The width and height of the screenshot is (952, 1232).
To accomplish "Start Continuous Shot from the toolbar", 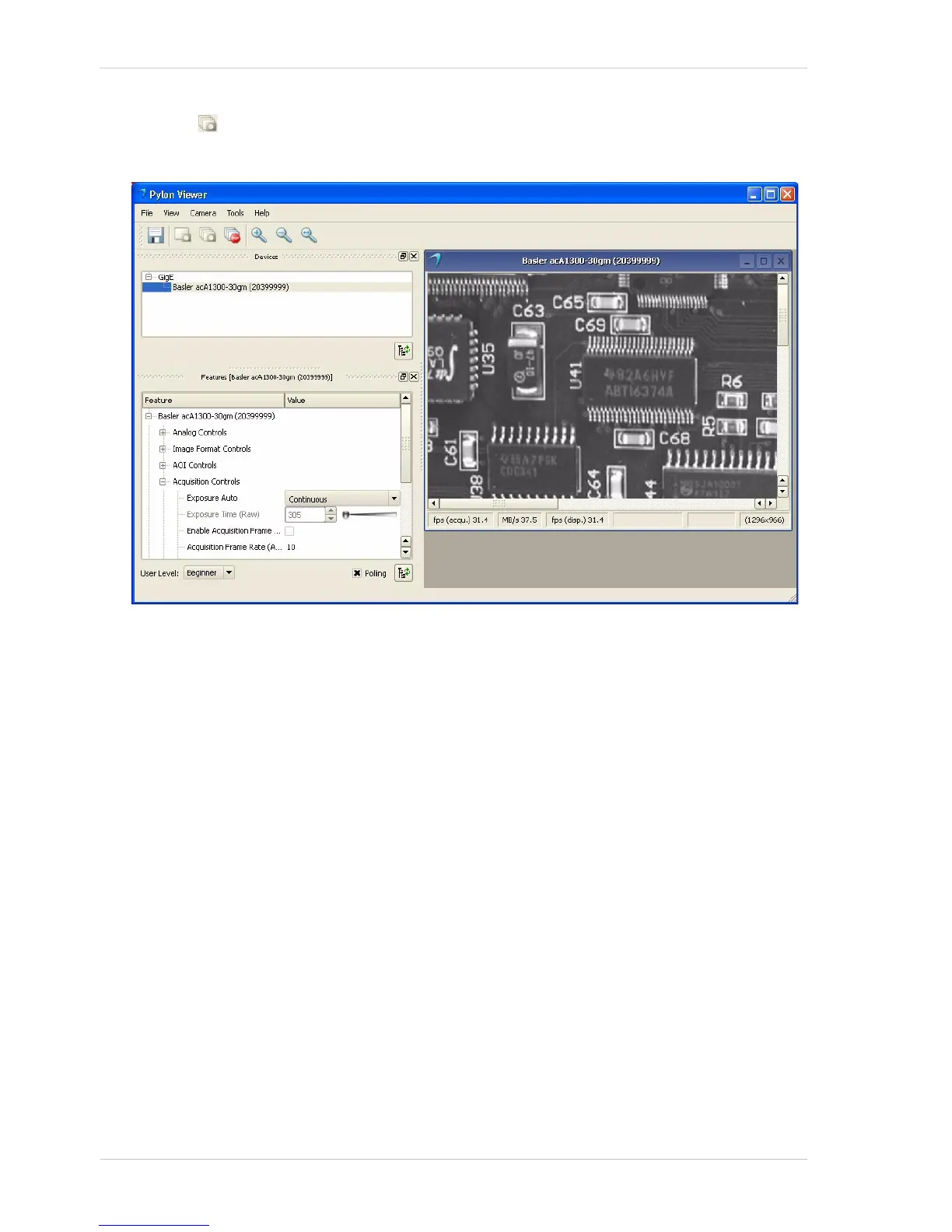I will click(x=208, y=235).
